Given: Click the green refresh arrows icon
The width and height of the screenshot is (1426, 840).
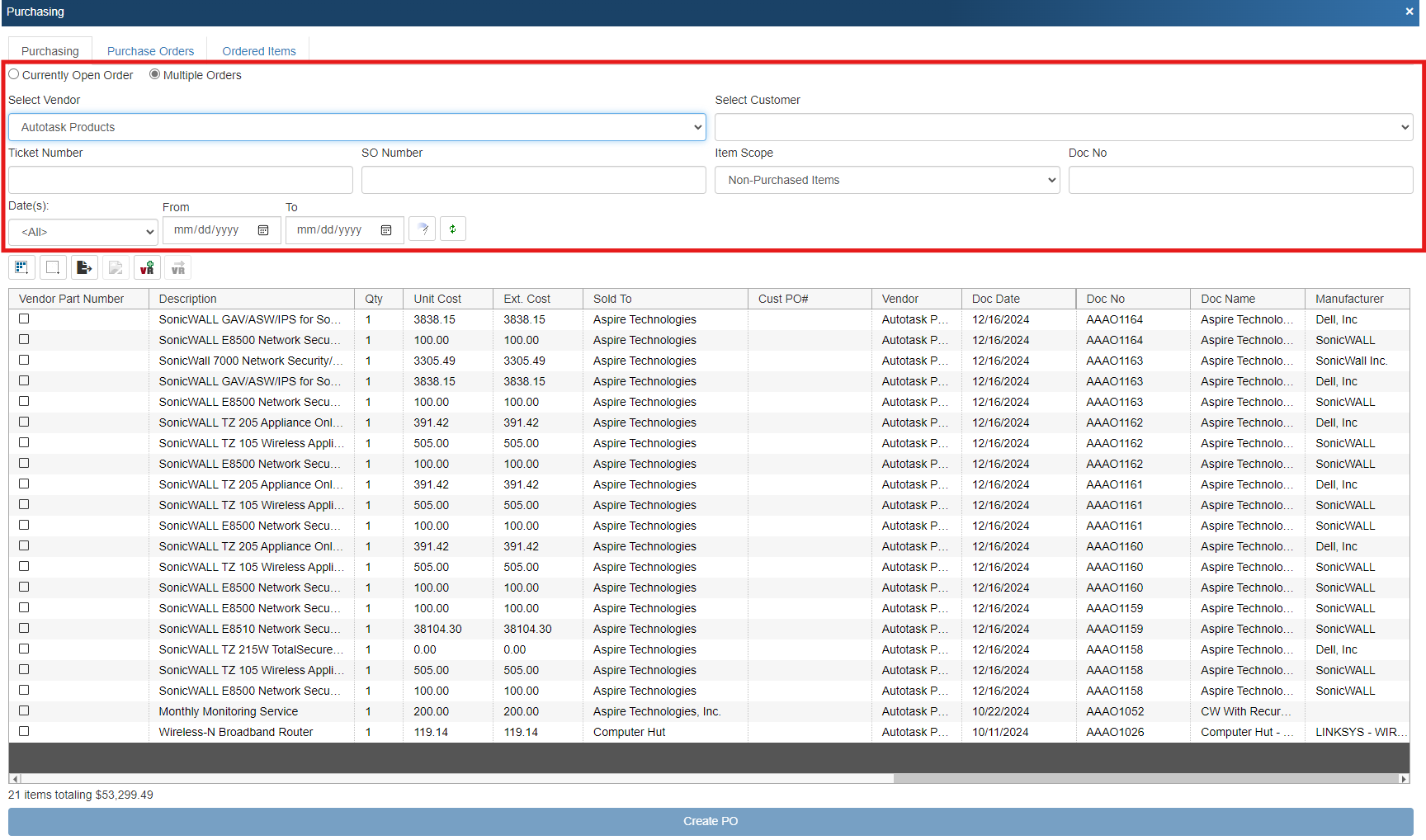Looking at the screenshot, I should [x=453, y=229].
